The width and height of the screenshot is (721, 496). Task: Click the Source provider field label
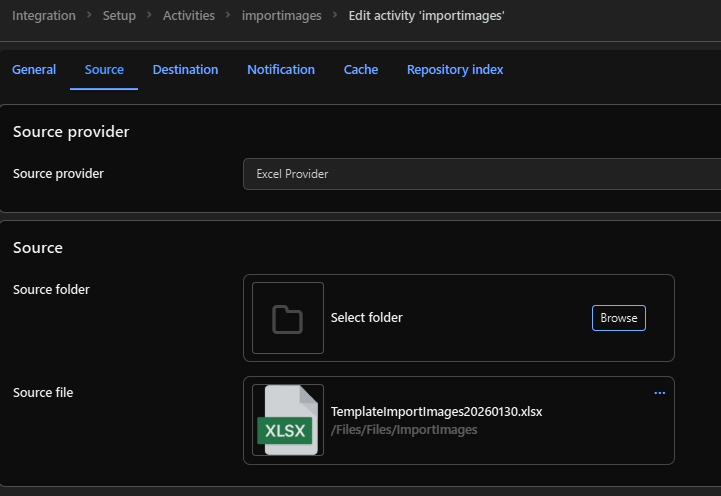point(58,174)
